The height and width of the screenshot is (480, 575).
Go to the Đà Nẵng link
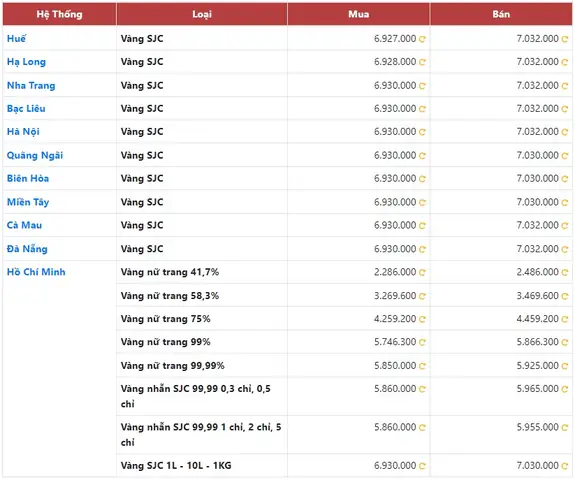pos(27,249)
